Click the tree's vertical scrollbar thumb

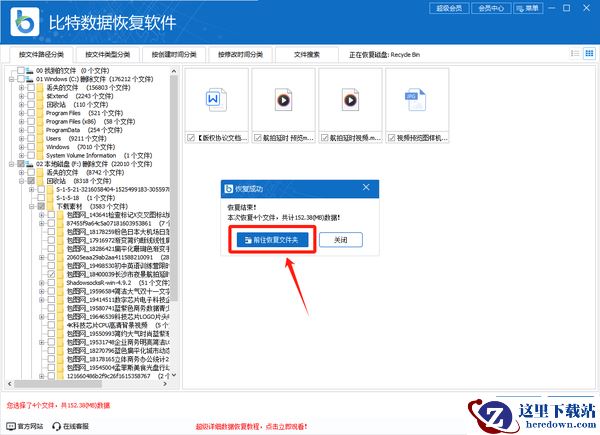pyautogui.click(x=174, y=188)
